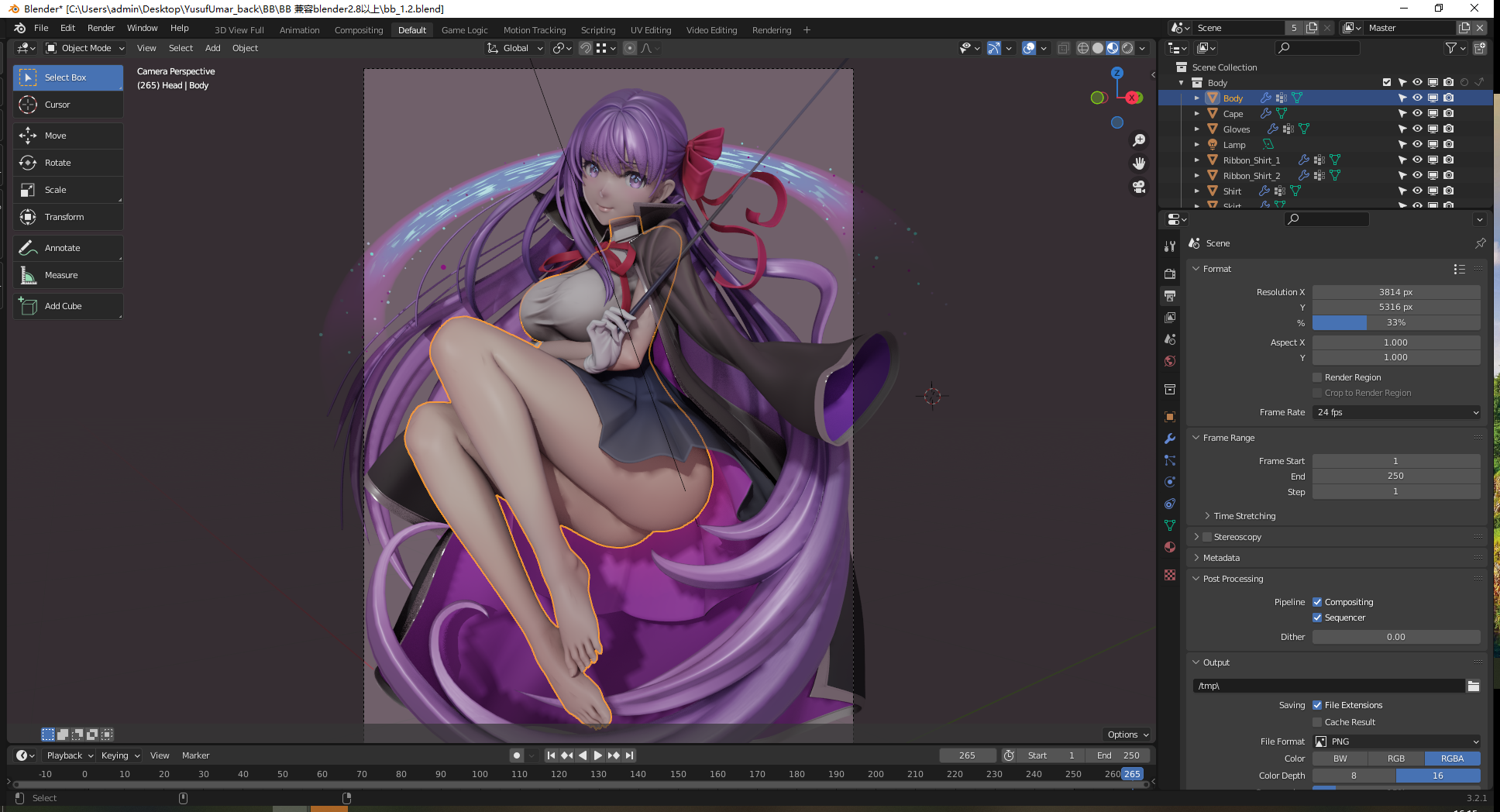Open the Render menu
The height and width of the screenshot is (812, 1500).
[x=101, y=28]
